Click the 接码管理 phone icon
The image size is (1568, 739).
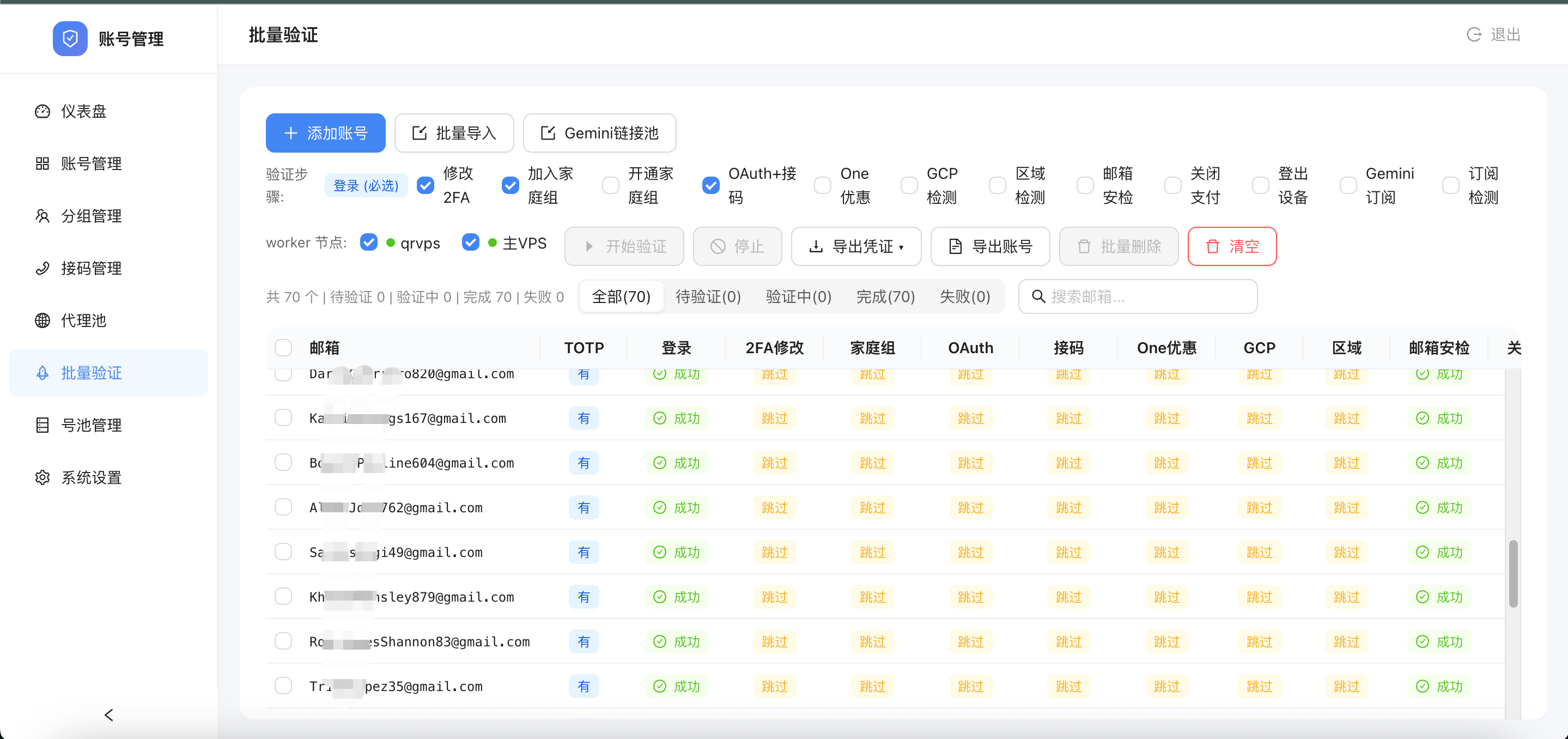42,269
